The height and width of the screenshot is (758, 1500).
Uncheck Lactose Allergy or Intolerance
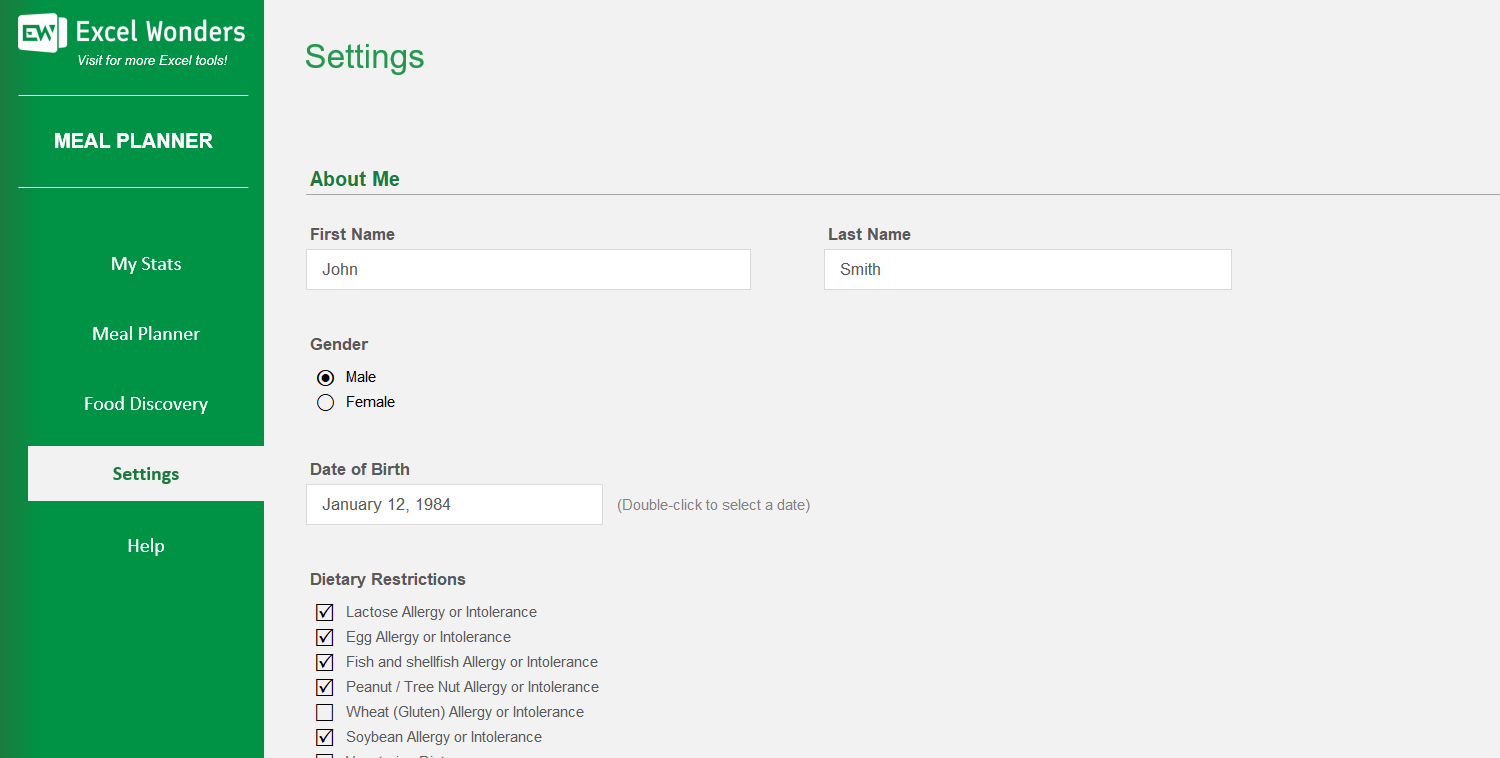click(x=325, y=613)
